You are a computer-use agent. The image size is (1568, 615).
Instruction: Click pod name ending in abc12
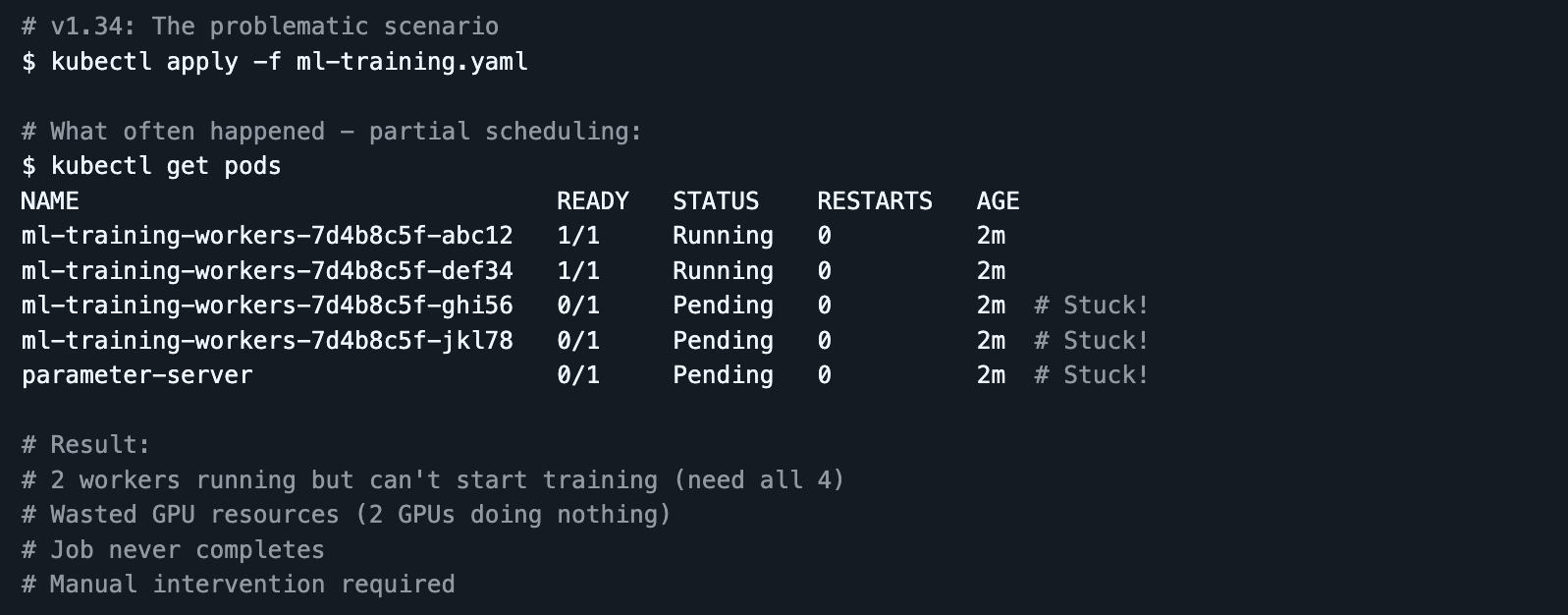267,236
